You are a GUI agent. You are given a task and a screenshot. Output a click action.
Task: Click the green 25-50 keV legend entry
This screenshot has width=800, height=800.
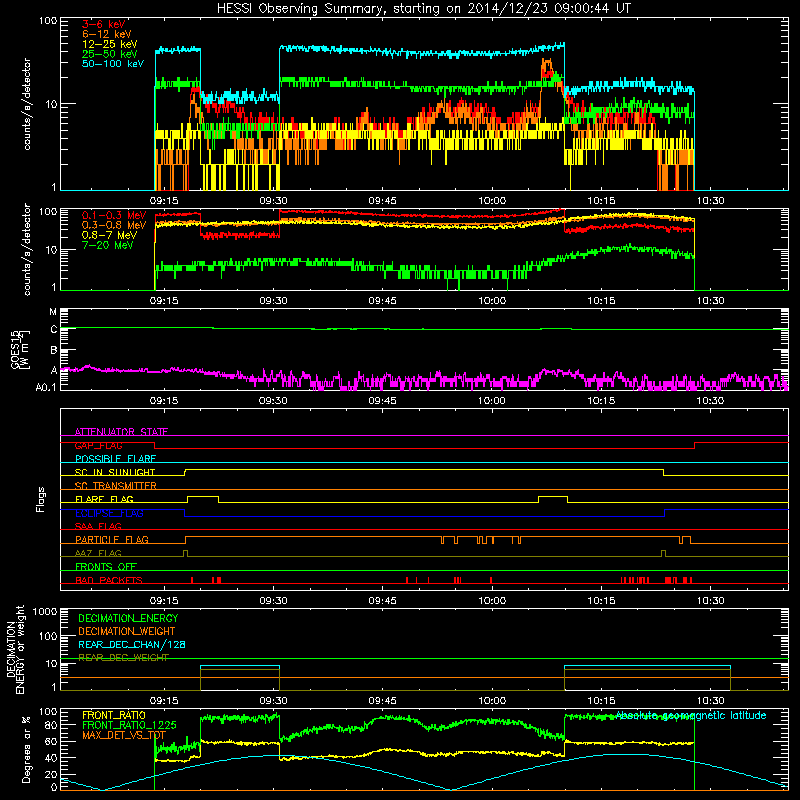[110, 54]
